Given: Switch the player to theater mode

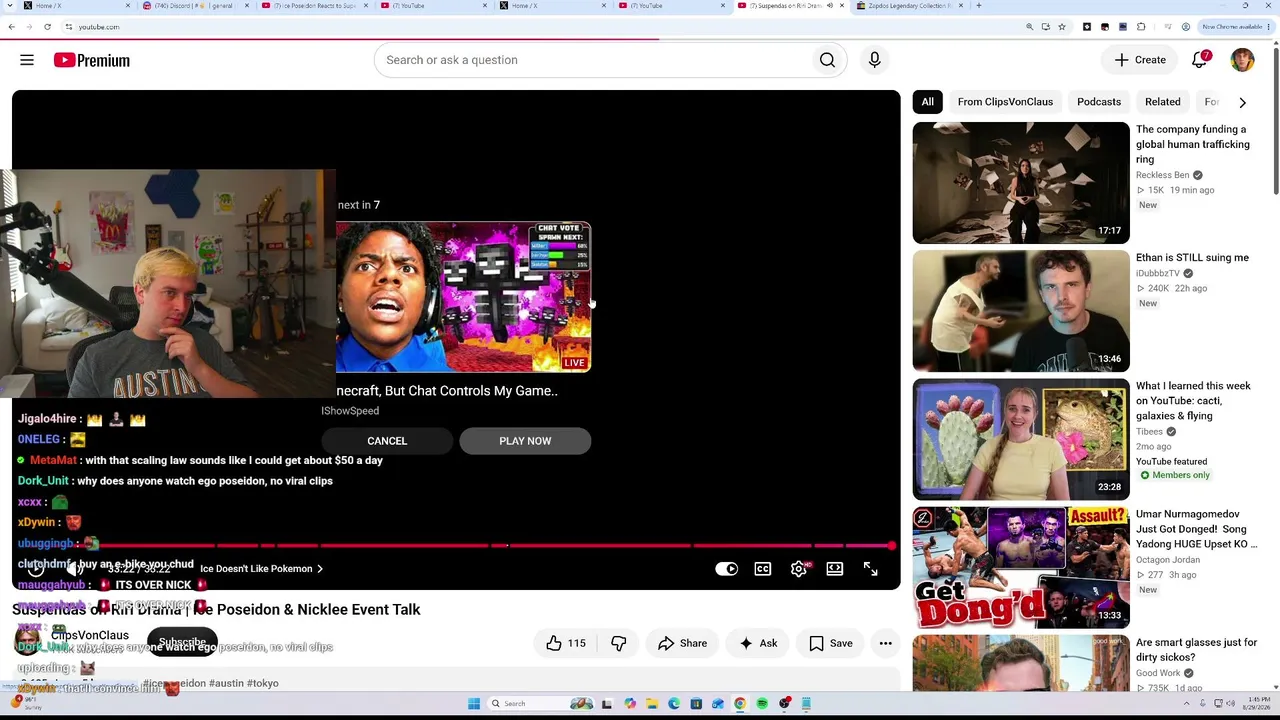Looking at the screenshot, I should 834,569.
